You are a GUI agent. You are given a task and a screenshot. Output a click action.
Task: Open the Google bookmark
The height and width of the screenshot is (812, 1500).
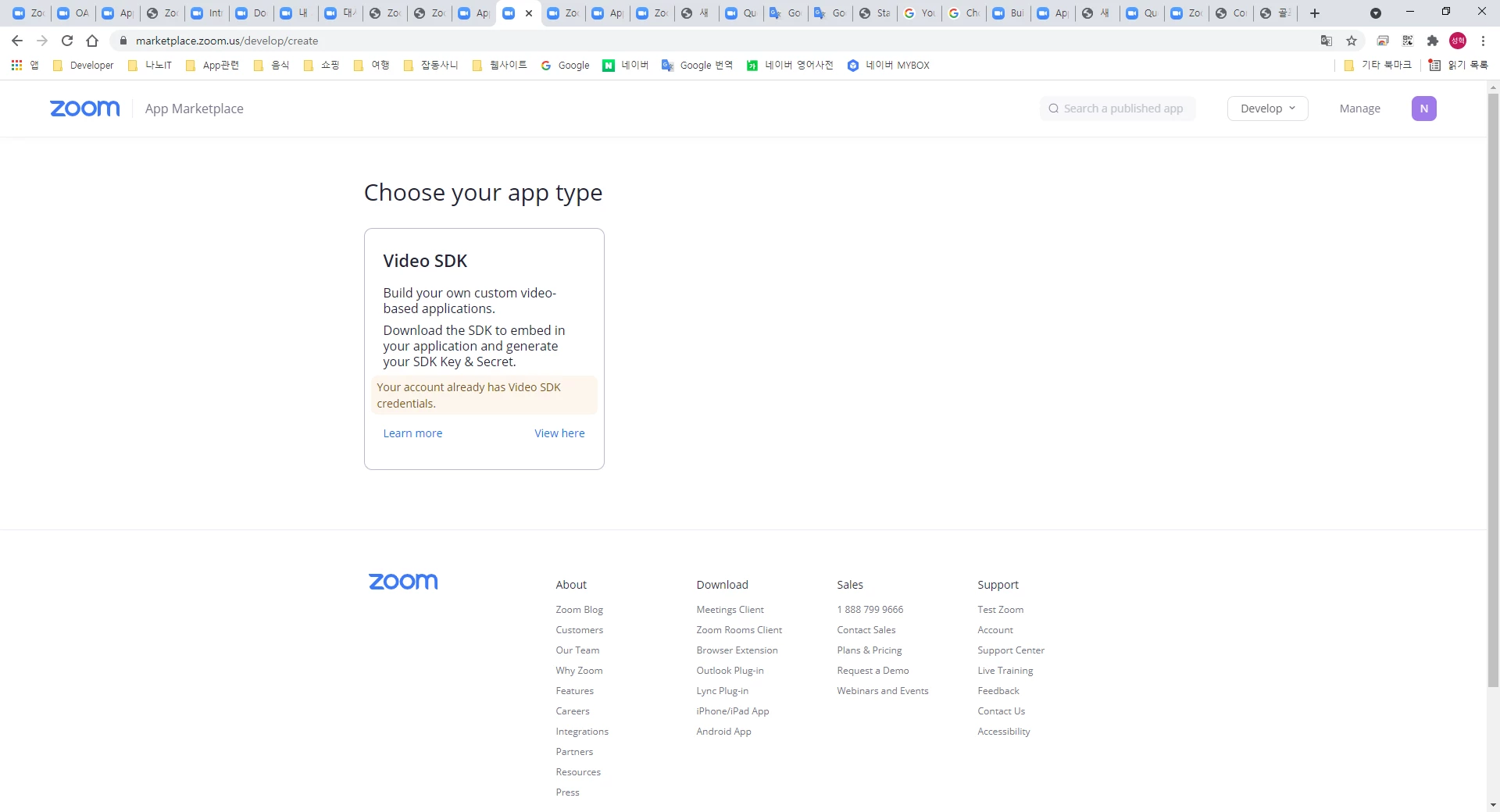click(565, 66)
